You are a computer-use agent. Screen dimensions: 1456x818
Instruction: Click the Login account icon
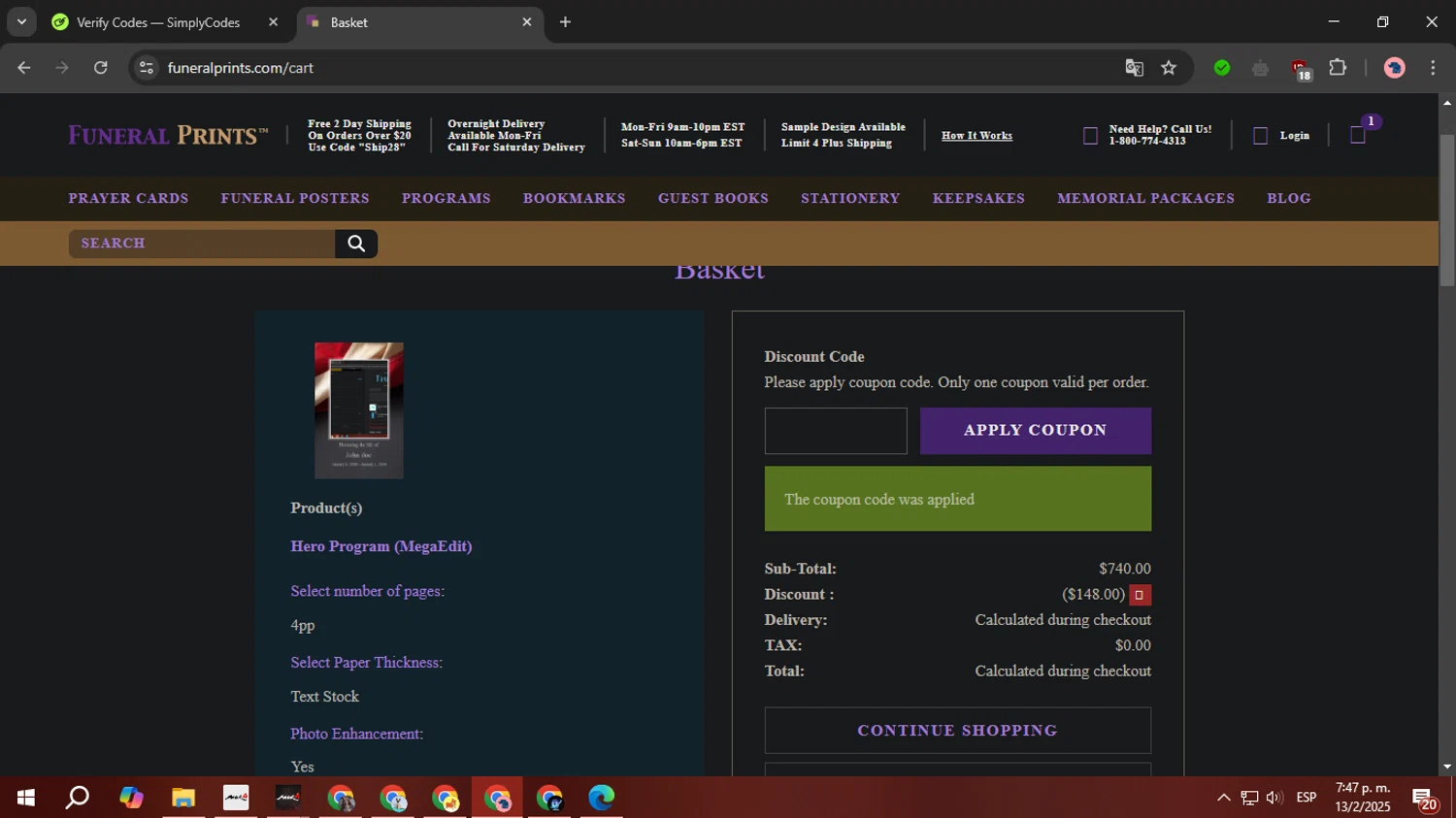click(1260, 136)
